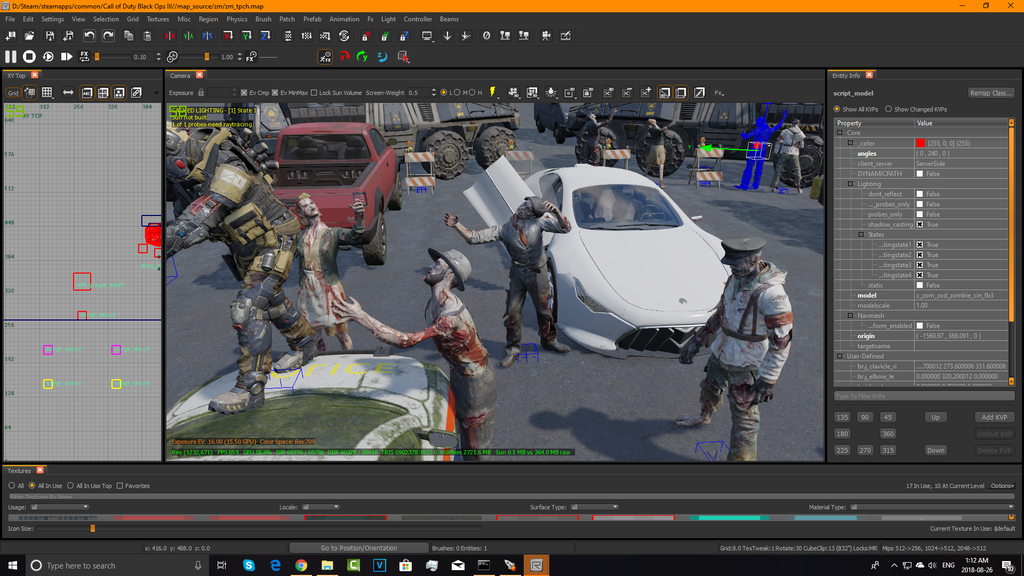The width and height of the screenshot is (1024, 576).
Task: Collapse the Lighting property group
Action: tap(850, 184)
